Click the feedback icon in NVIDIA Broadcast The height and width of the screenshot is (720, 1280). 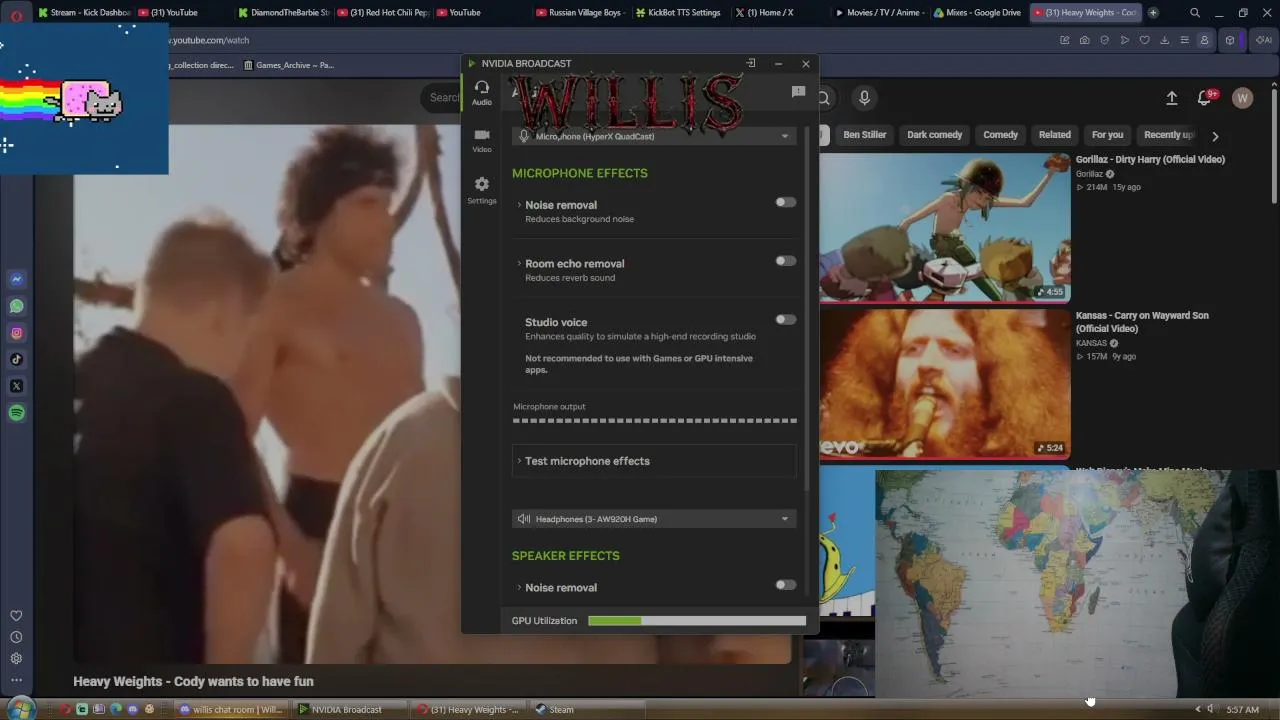pyautogui.click(x=798, y=92)
